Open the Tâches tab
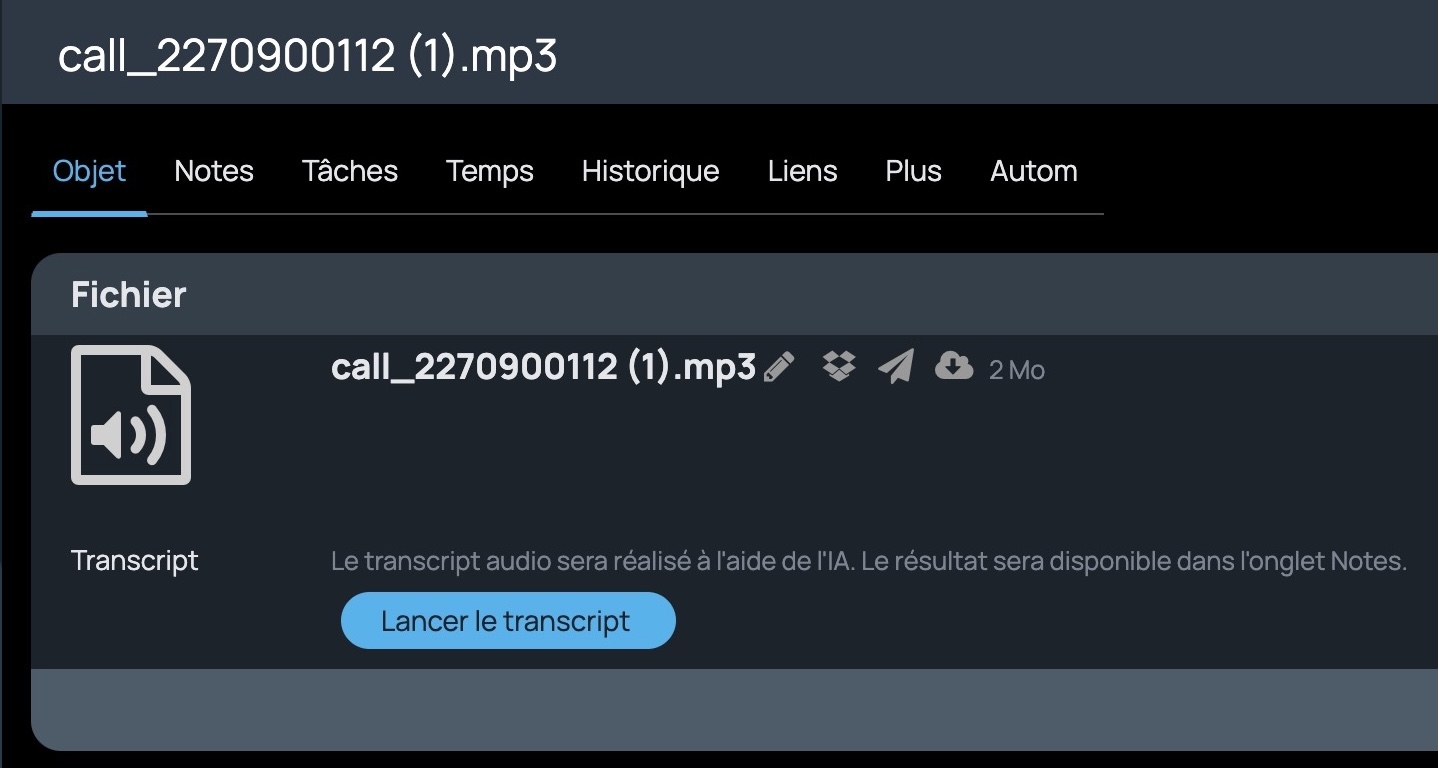1438x768 pixels. coord(350,171)
